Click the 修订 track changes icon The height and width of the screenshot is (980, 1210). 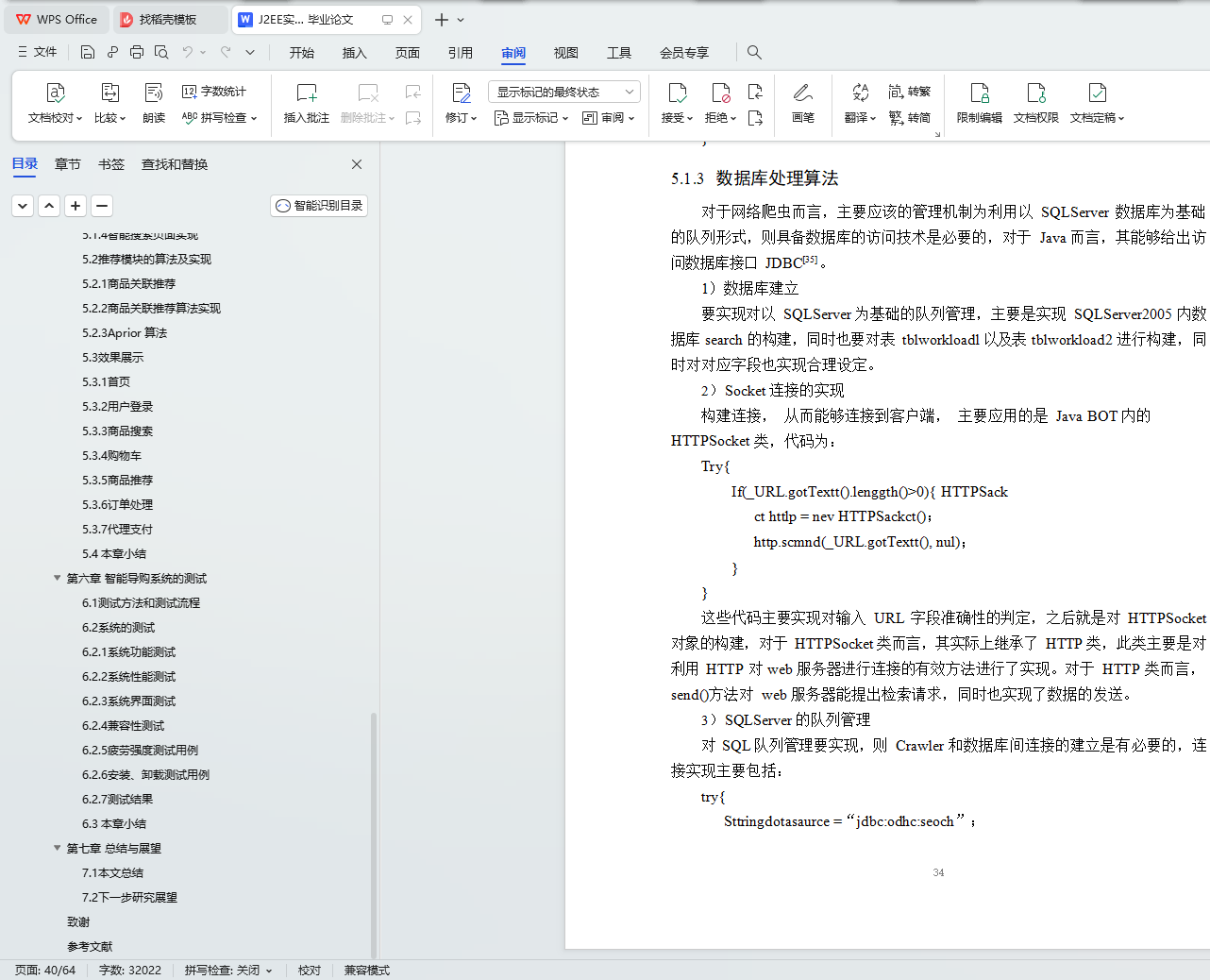462,93
